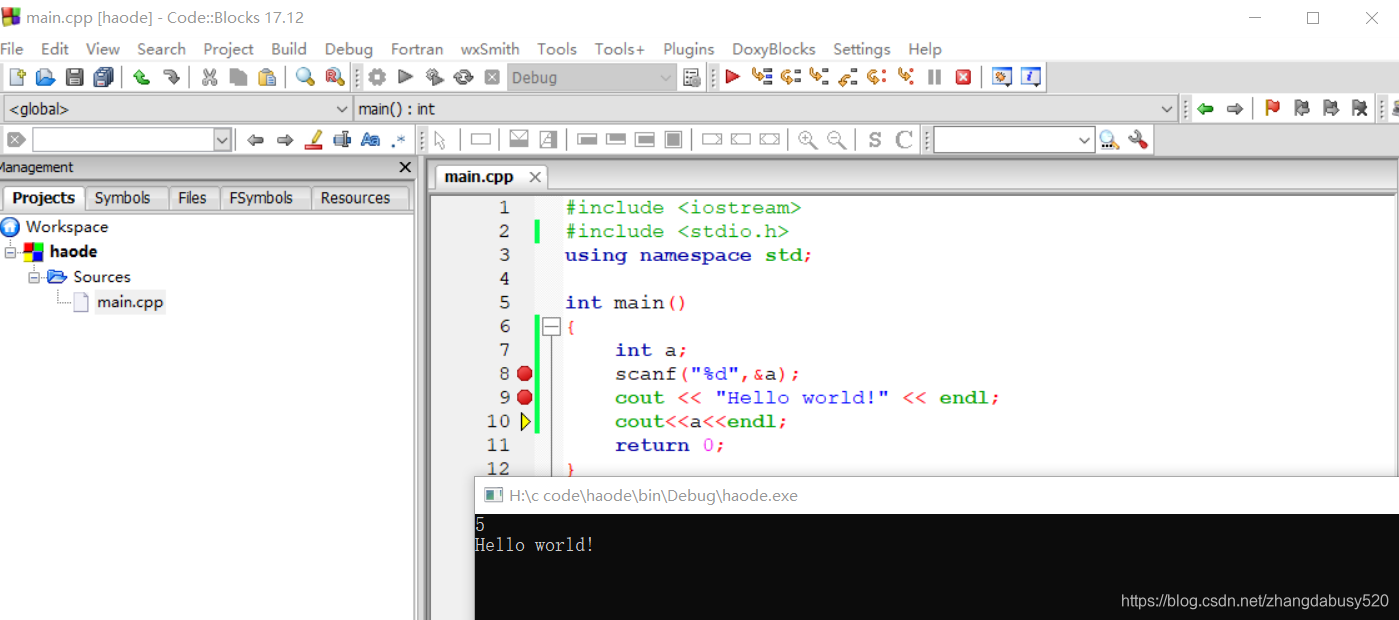Screen dimensions: 1399x620
Task: Undo the last edit with the green arrow
Action: click(x=142, y=77)
